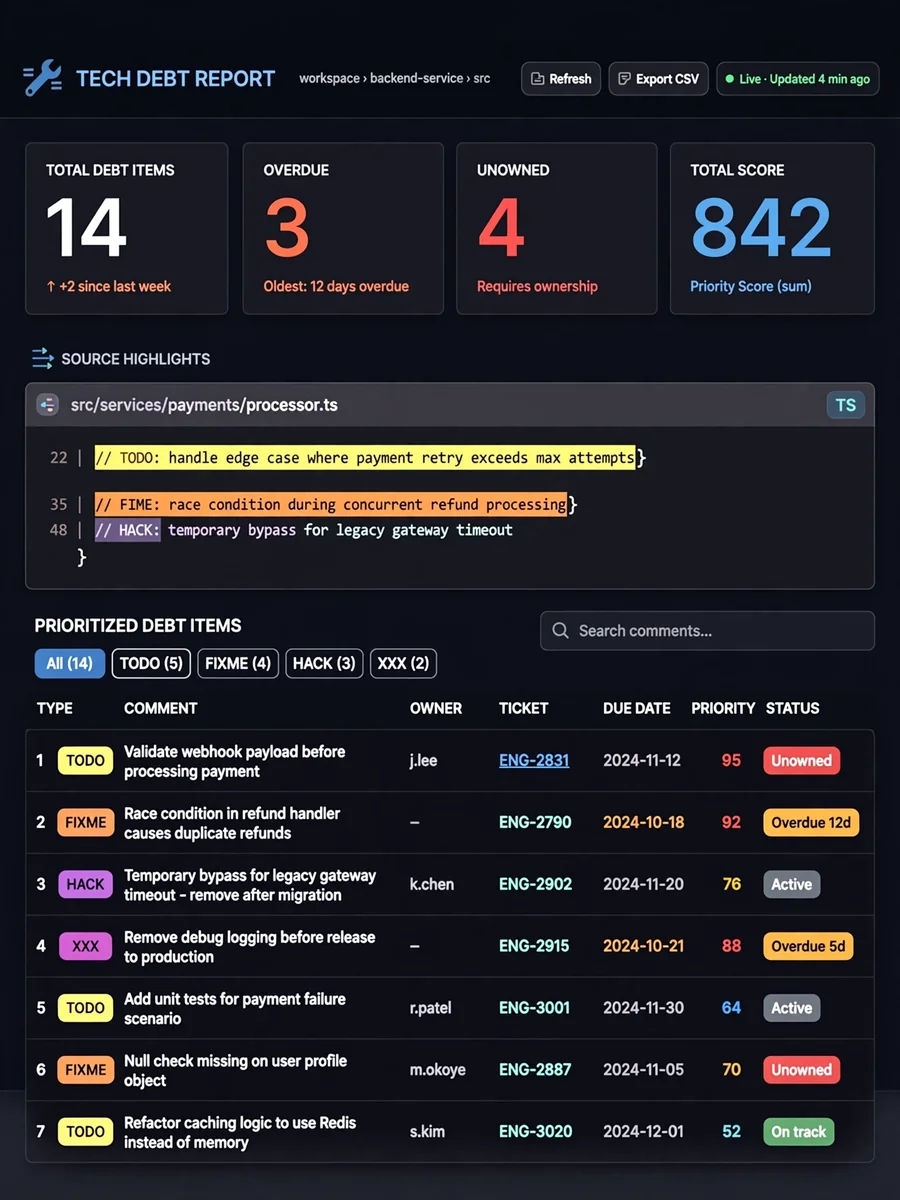Click comment 'Remove debug logging before release'
900x1200 pixels.
(249, 947)
